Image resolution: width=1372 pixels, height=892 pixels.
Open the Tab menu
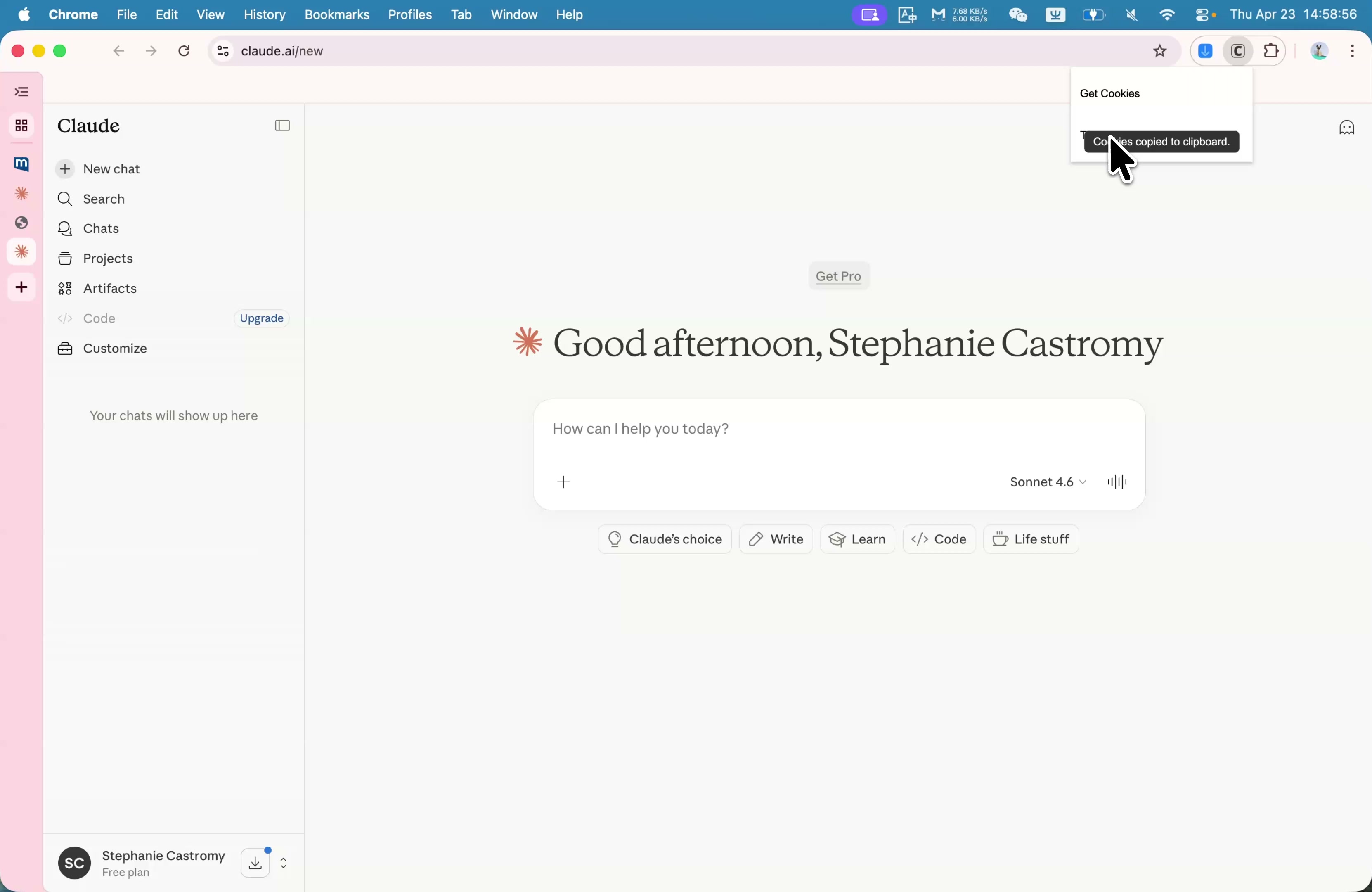coord(461,14)
